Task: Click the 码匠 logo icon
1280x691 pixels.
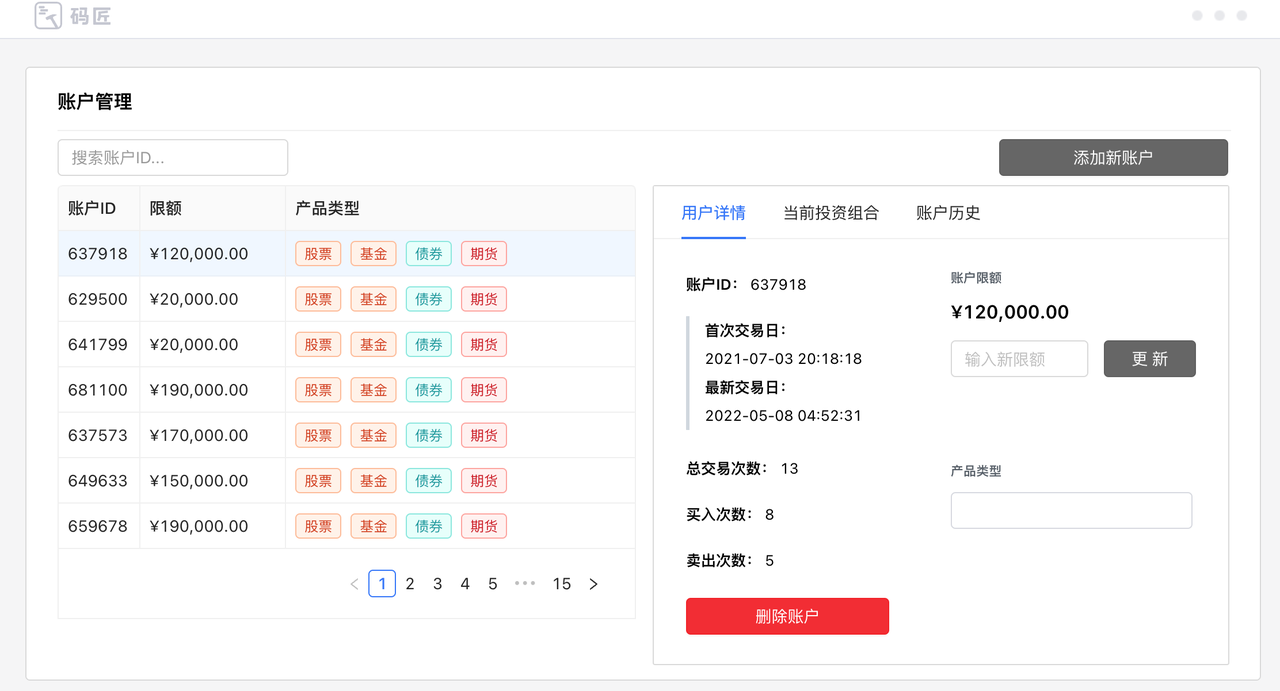Action: coord(48,15)
